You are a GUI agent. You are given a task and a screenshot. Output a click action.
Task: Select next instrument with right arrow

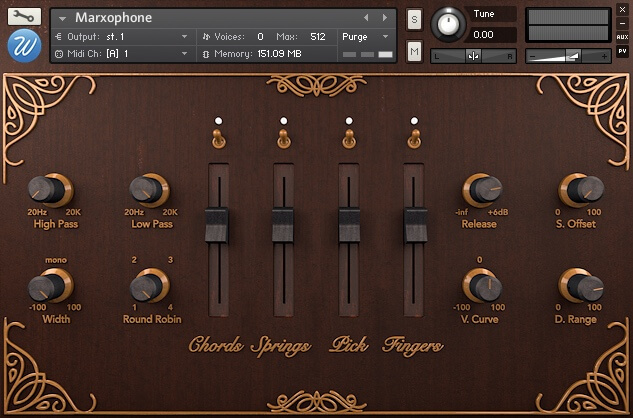click(x=385, y=17)
